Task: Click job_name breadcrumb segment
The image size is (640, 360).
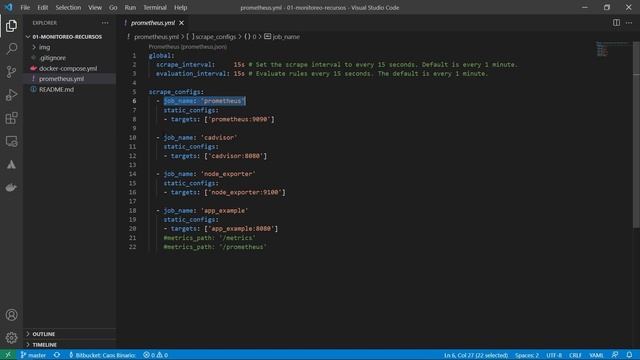Action: point(282,37)
